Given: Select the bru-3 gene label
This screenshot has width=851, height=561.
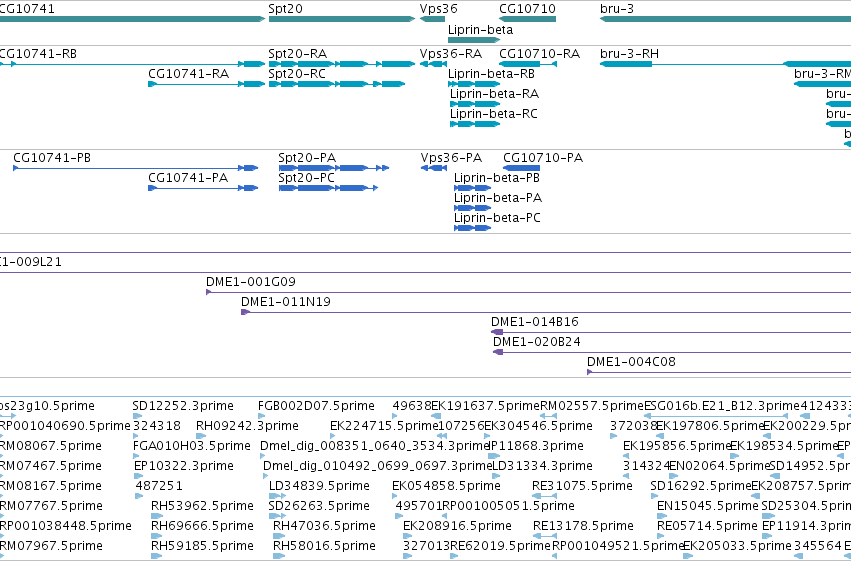Looking at the screenshot, I should click(x=617, y=9).
